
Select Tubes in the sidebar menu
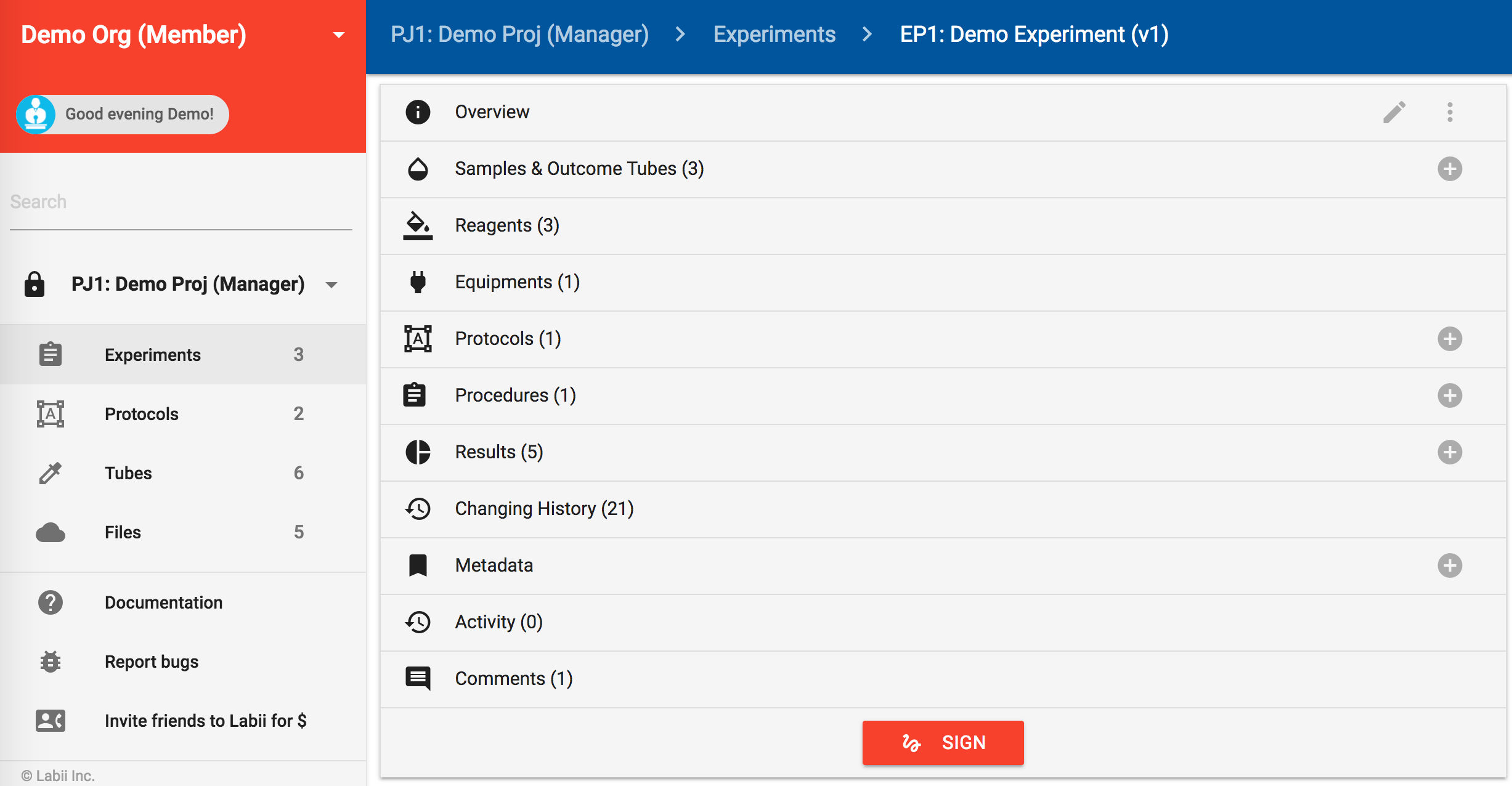tap(128, 473)
